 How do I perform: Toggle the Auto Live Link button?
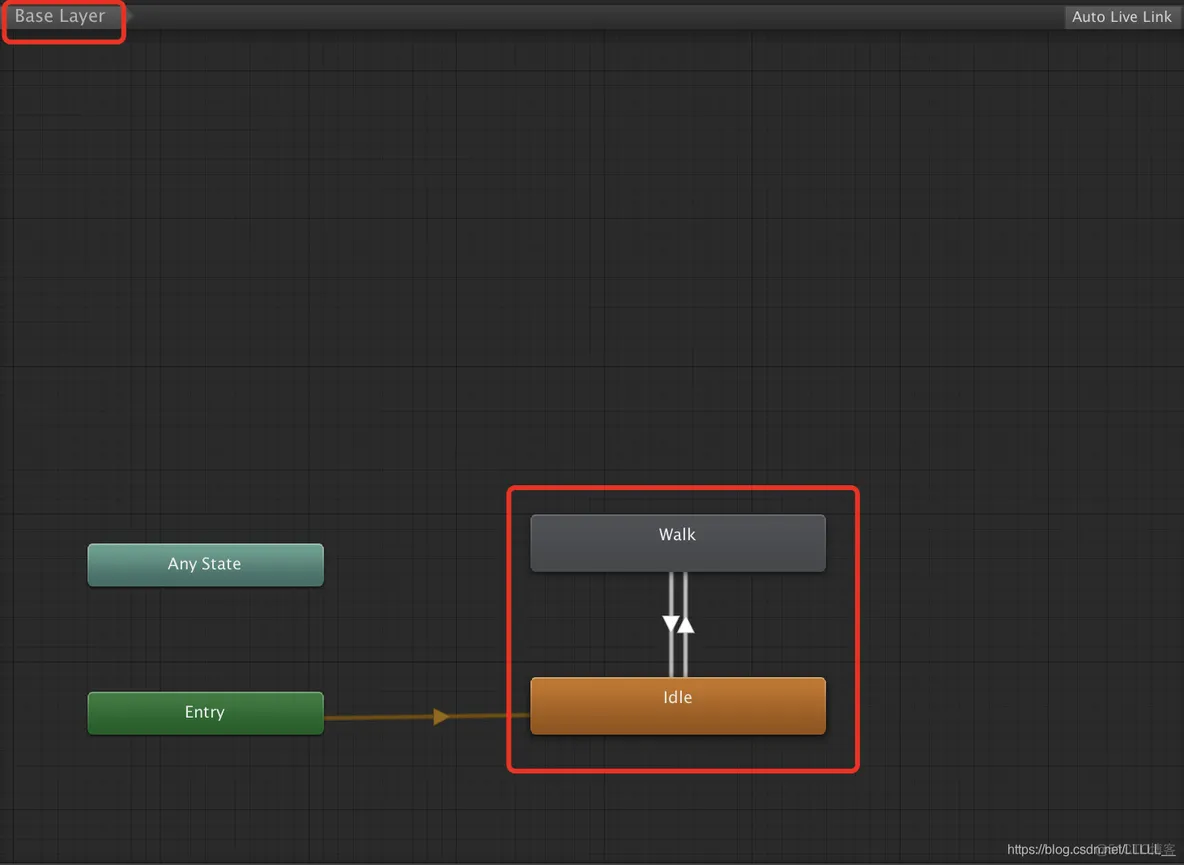coord(1121,17)
